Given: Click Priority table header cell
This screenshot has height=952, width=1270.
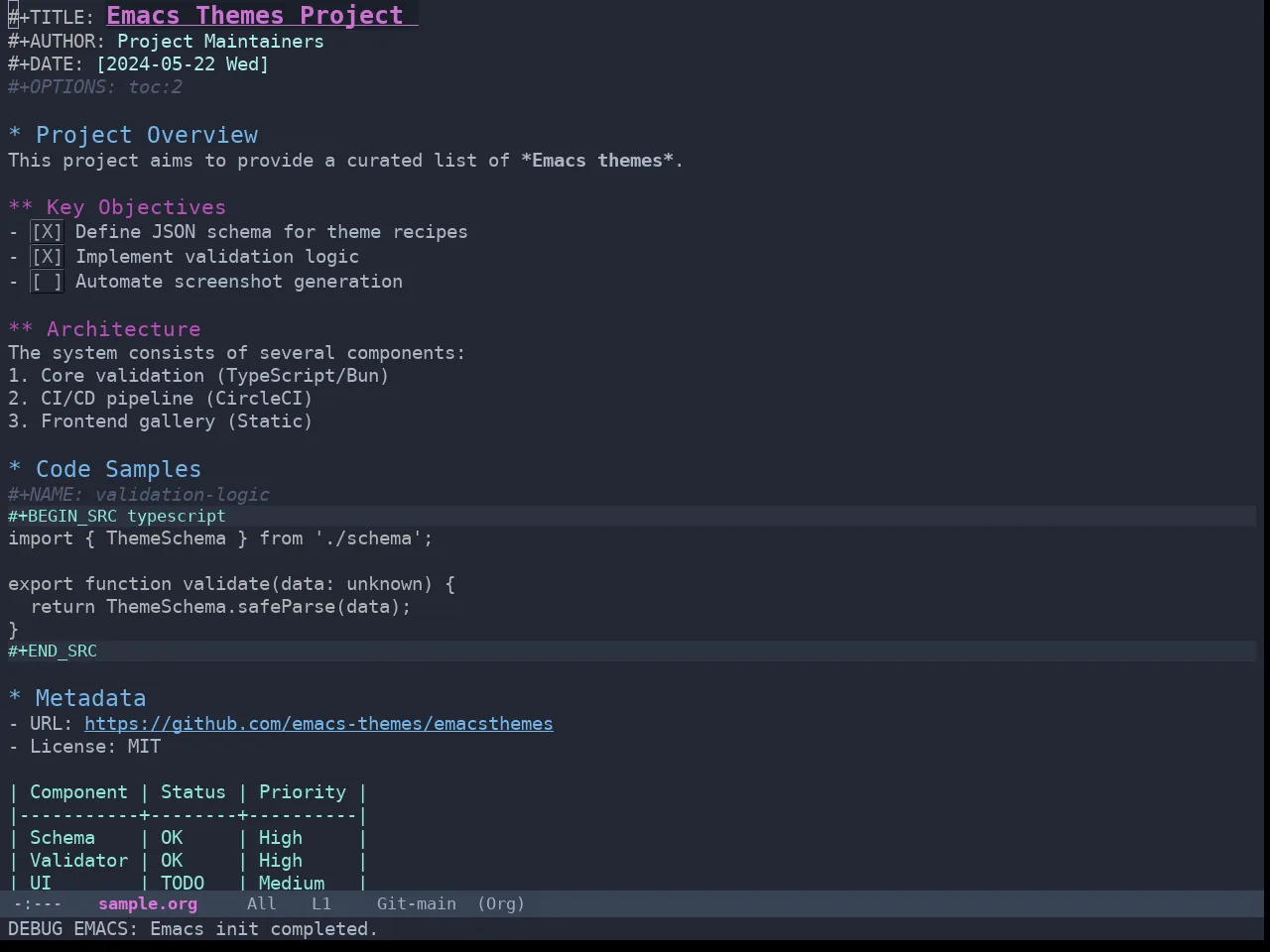Looking at the screenshot, I should [x=303, y=792].
